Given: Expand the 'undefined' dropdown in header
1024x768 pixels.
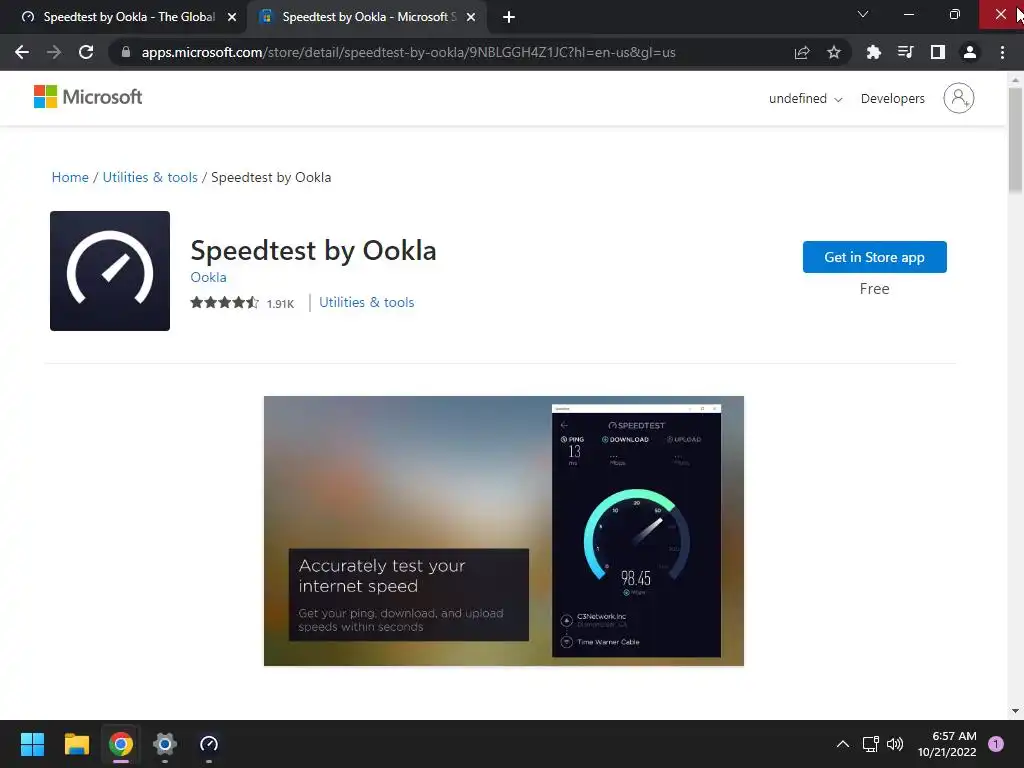Looking at the screenshot, I should tap(805, 99).
